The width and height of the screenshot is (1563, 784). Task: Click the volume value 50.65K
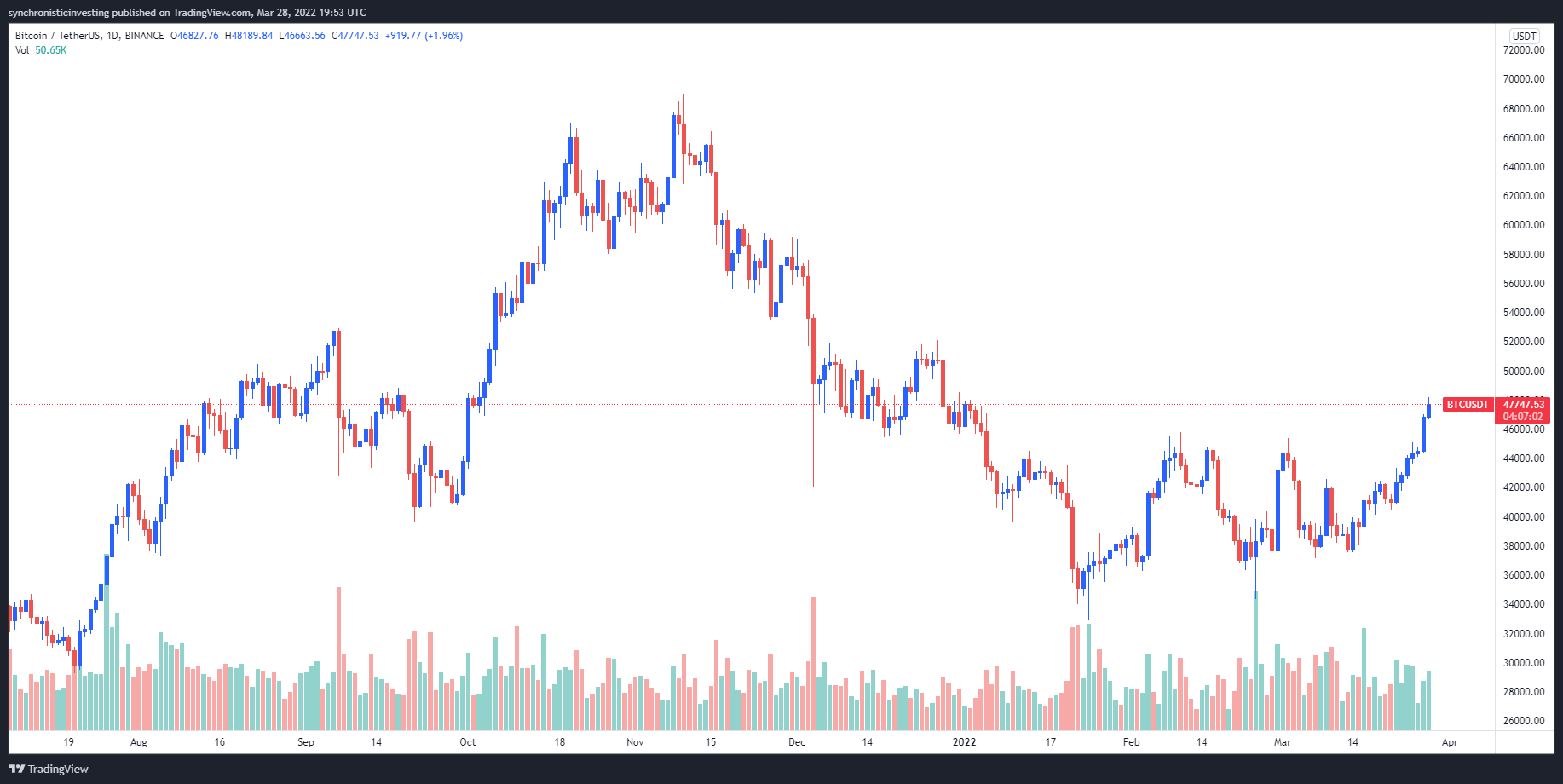pos(50,50)
